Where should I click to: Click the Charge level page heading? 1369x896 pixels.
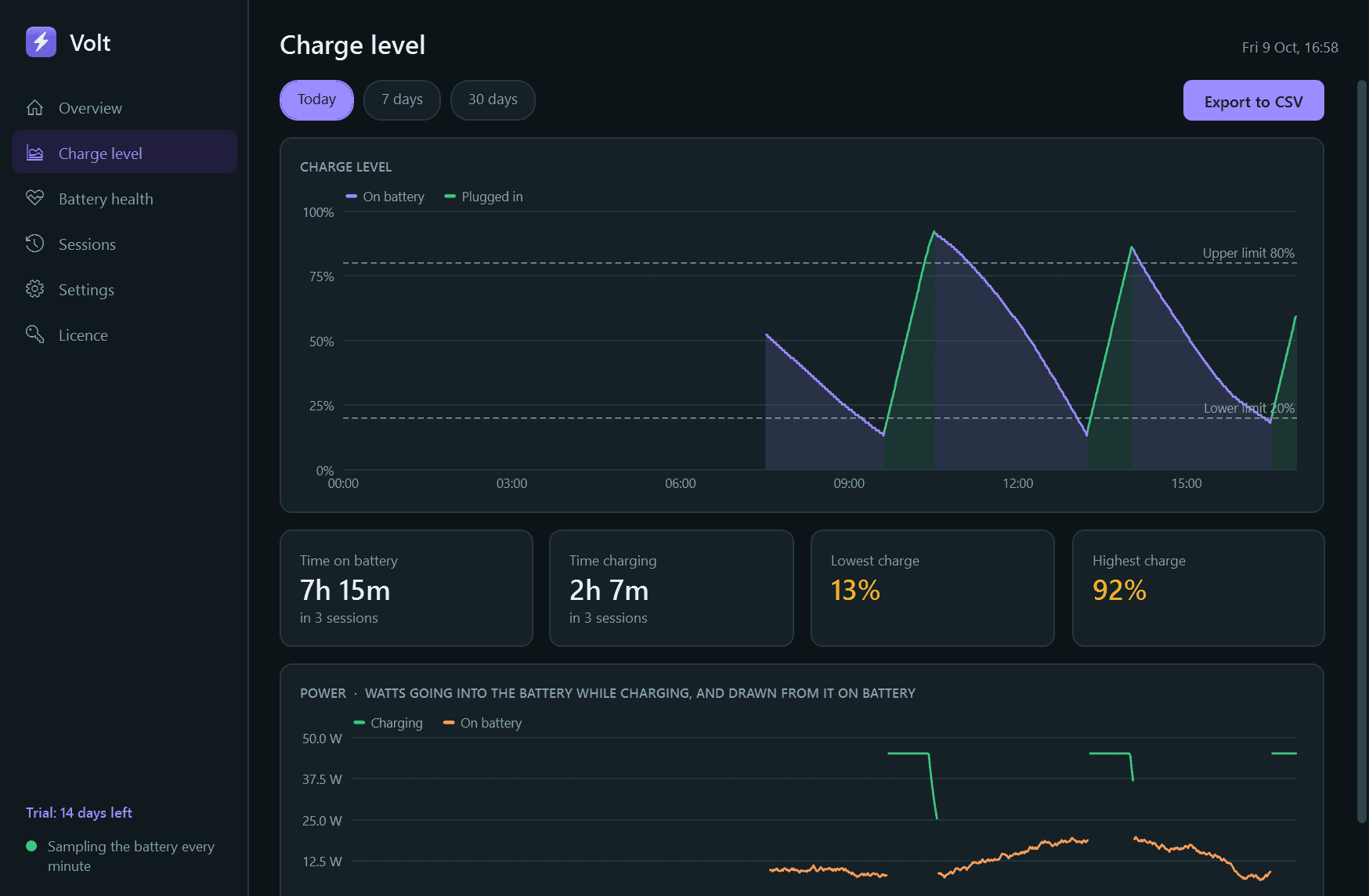click(x=352, y=45)
